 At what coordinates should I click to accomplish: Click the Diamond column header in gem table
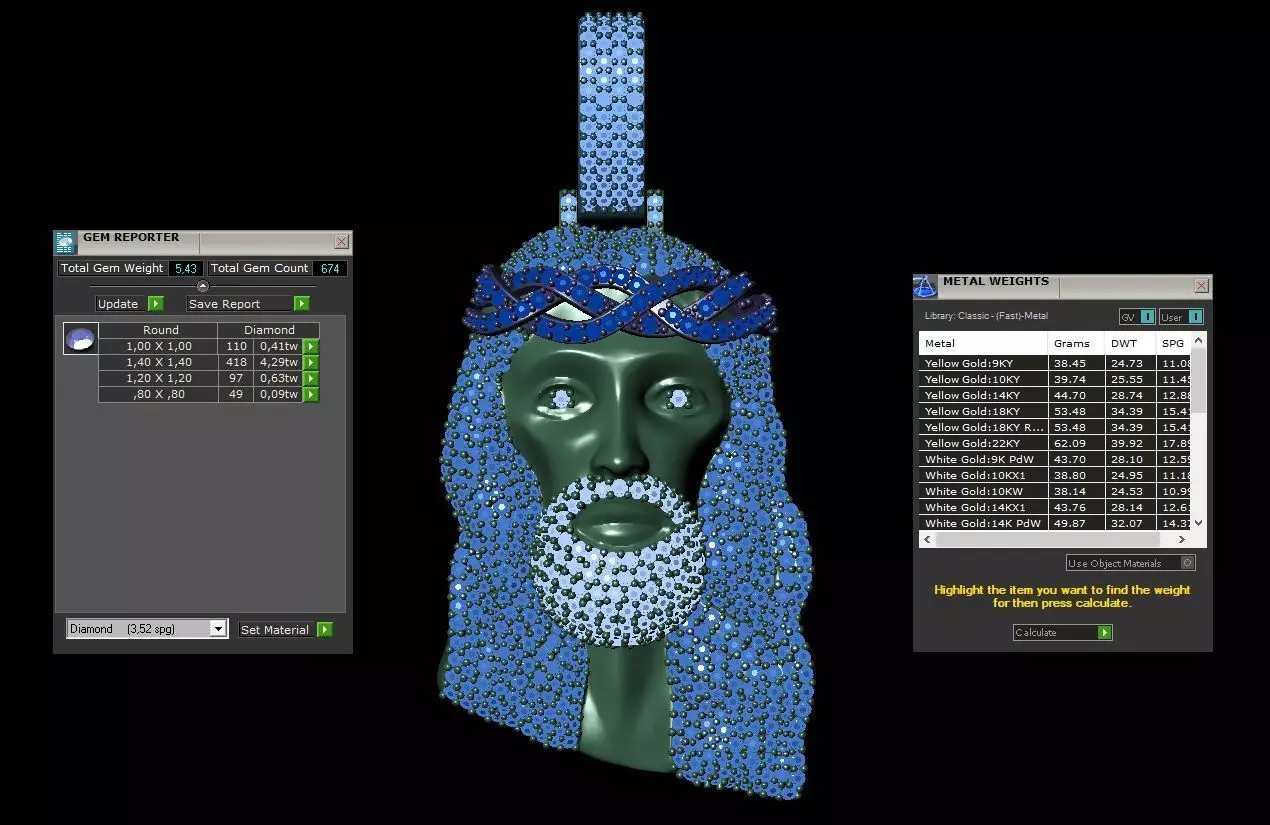pyautogui.click(x=269, y=330)
